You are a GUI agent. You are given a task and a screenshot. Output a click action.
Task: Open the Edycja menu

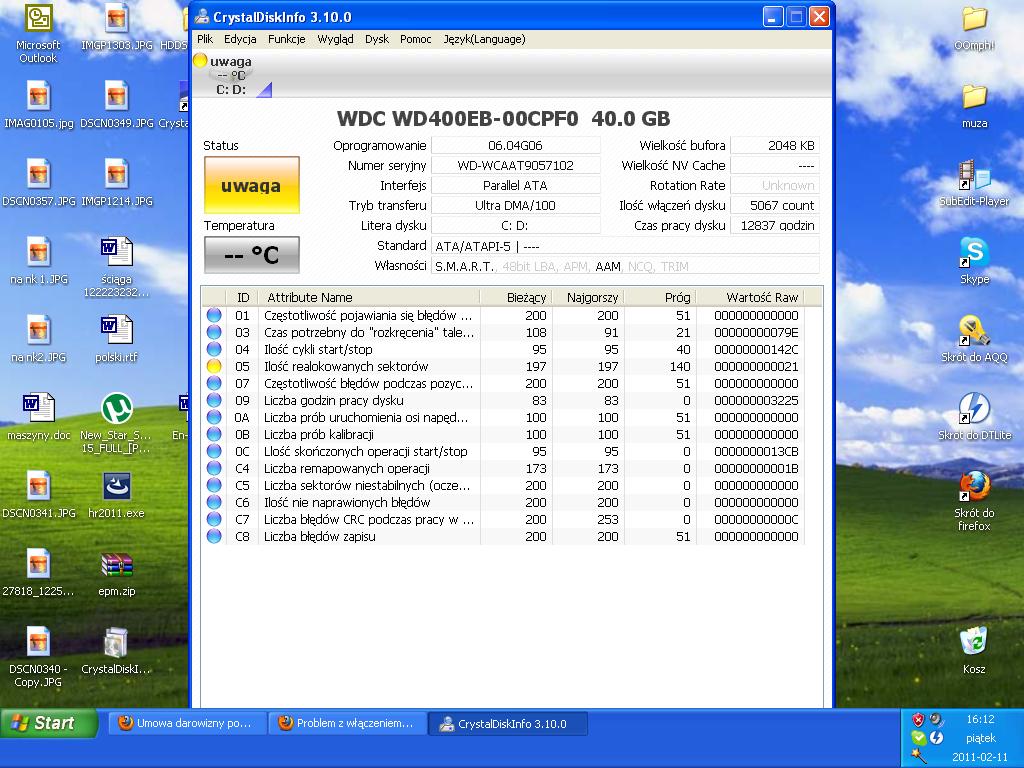240,39
